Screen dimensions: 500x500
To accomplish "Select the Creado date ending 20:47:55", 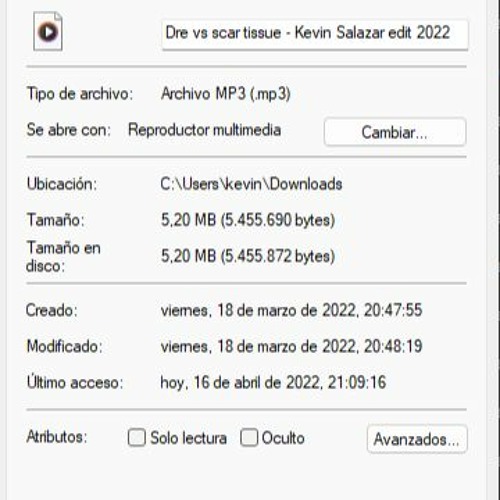I will (x=292, y=310).
